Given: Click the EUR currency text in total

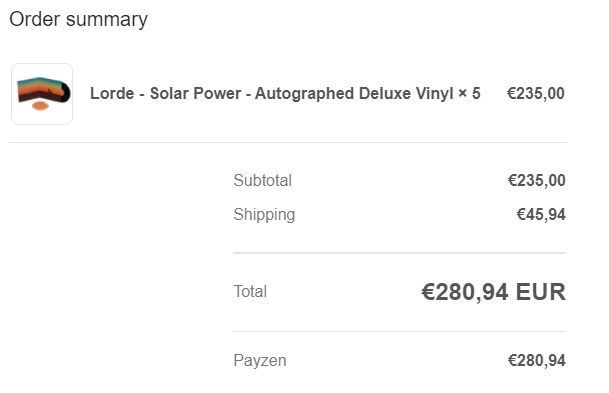Looking at the screenshot, I should [541, 292].
